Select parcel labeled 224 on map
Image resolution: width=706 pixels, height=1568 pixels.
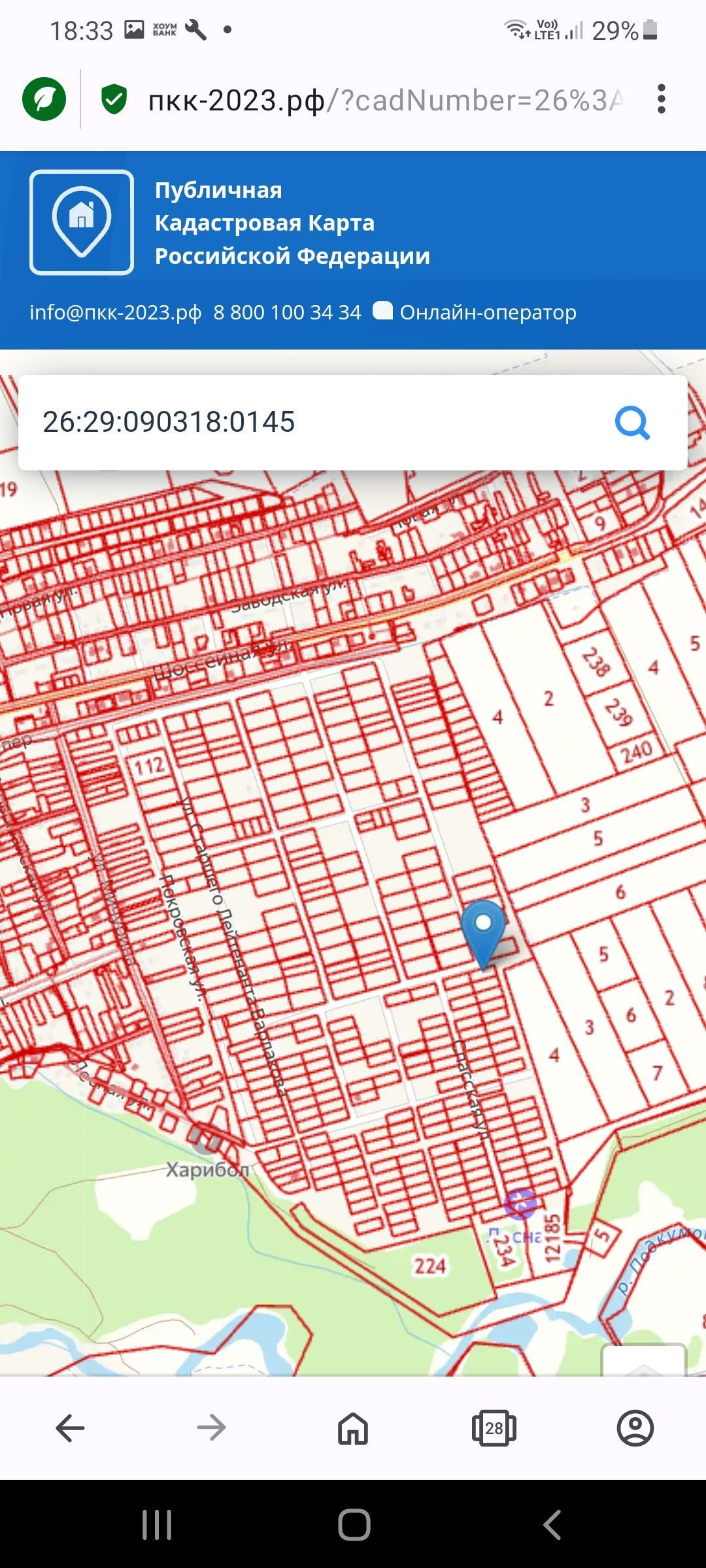click(x=429, y=1266)
